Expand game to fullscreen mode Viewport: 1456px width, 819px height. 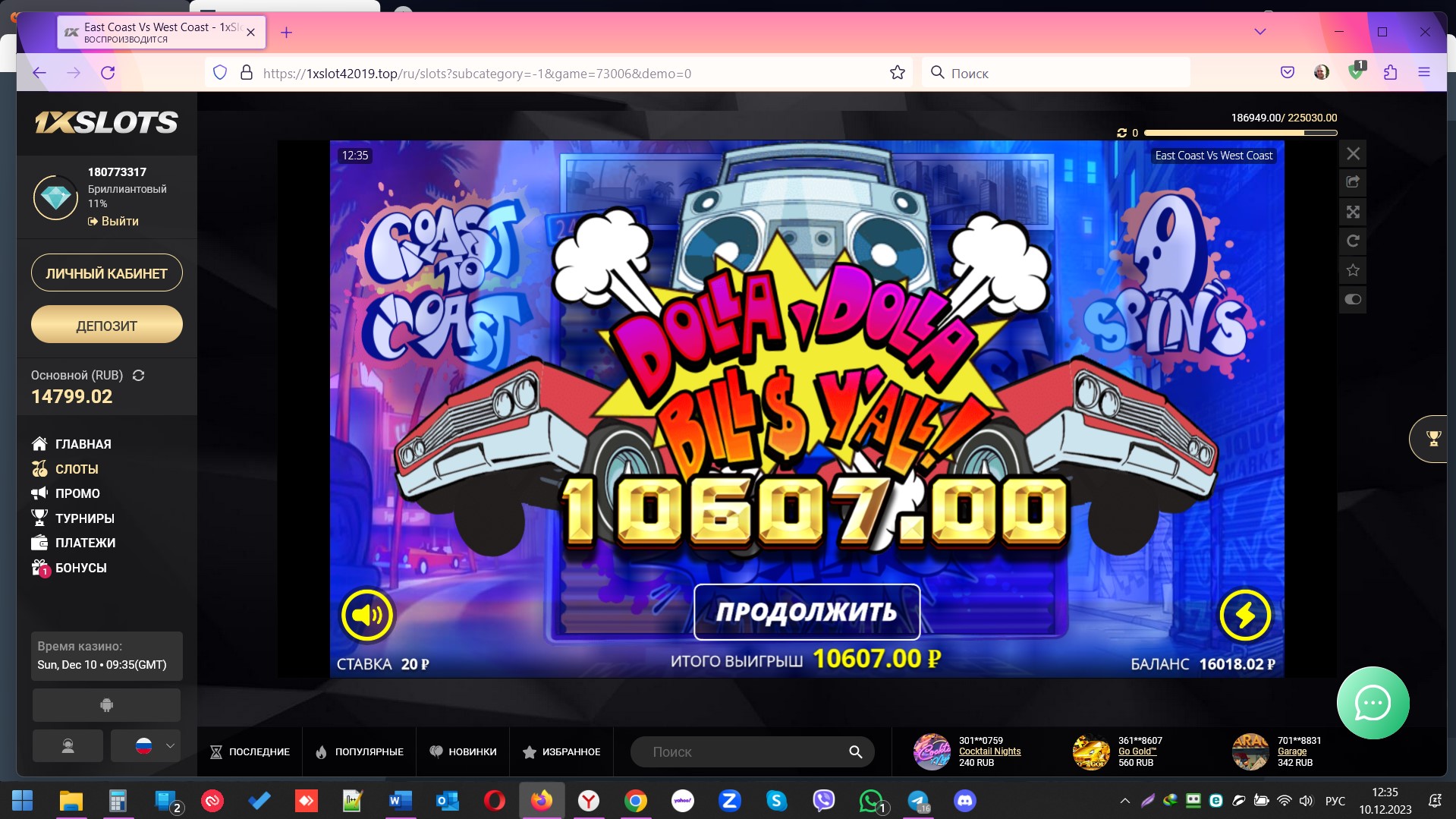[x=1353, y=213]
